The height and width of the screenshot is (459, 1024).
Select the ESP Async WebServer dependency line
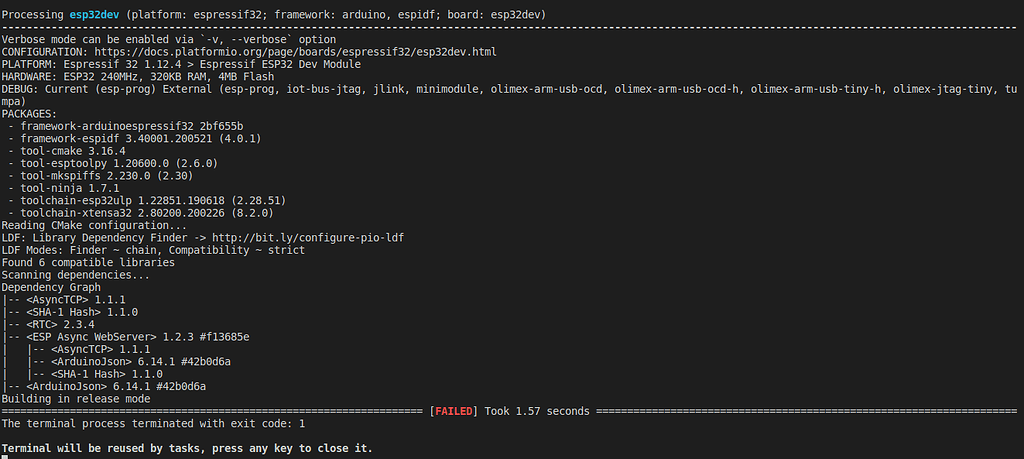(126, 337)
